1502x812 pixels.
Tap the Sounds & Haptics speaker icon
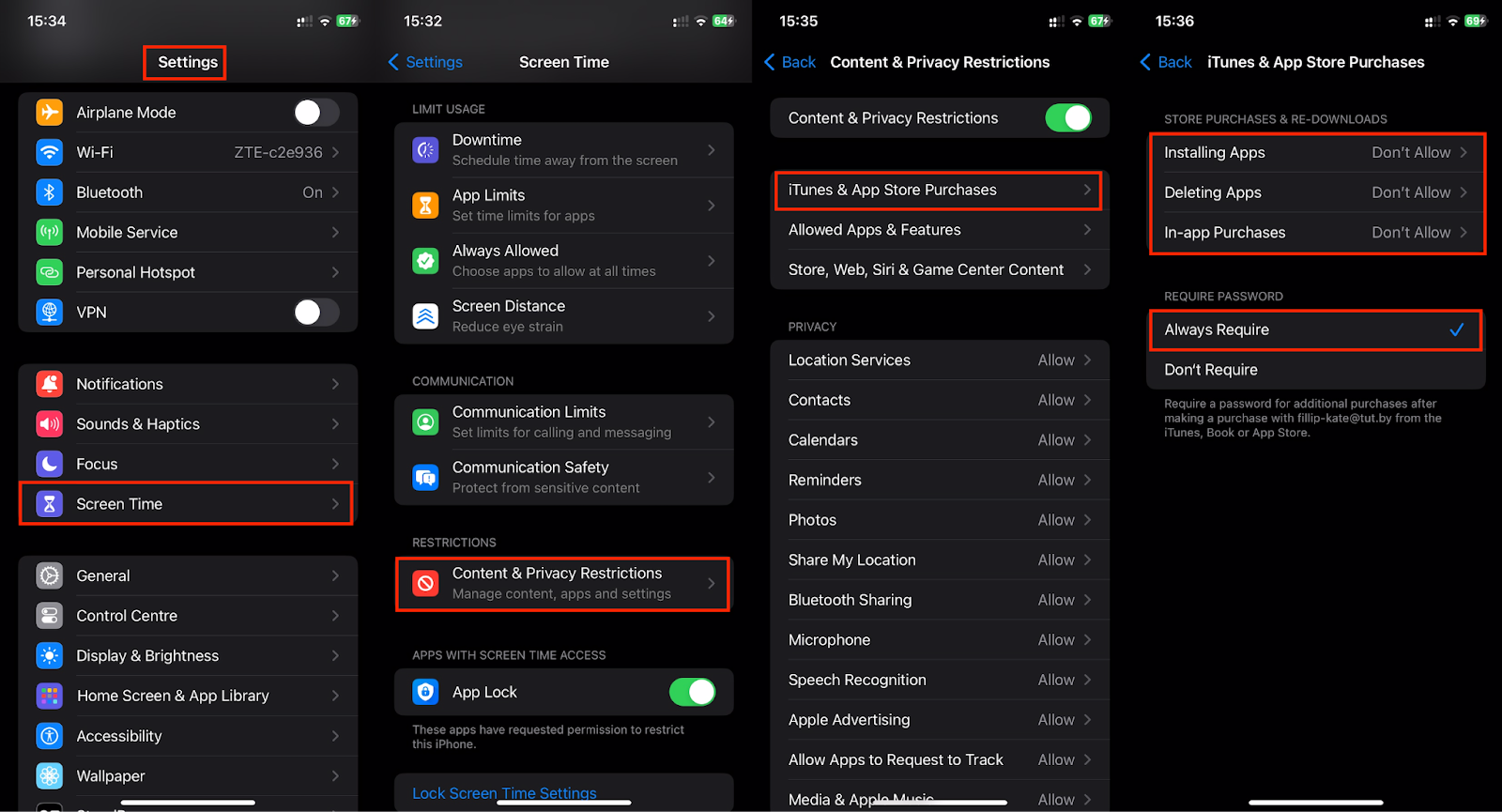[x=50, y=423]
